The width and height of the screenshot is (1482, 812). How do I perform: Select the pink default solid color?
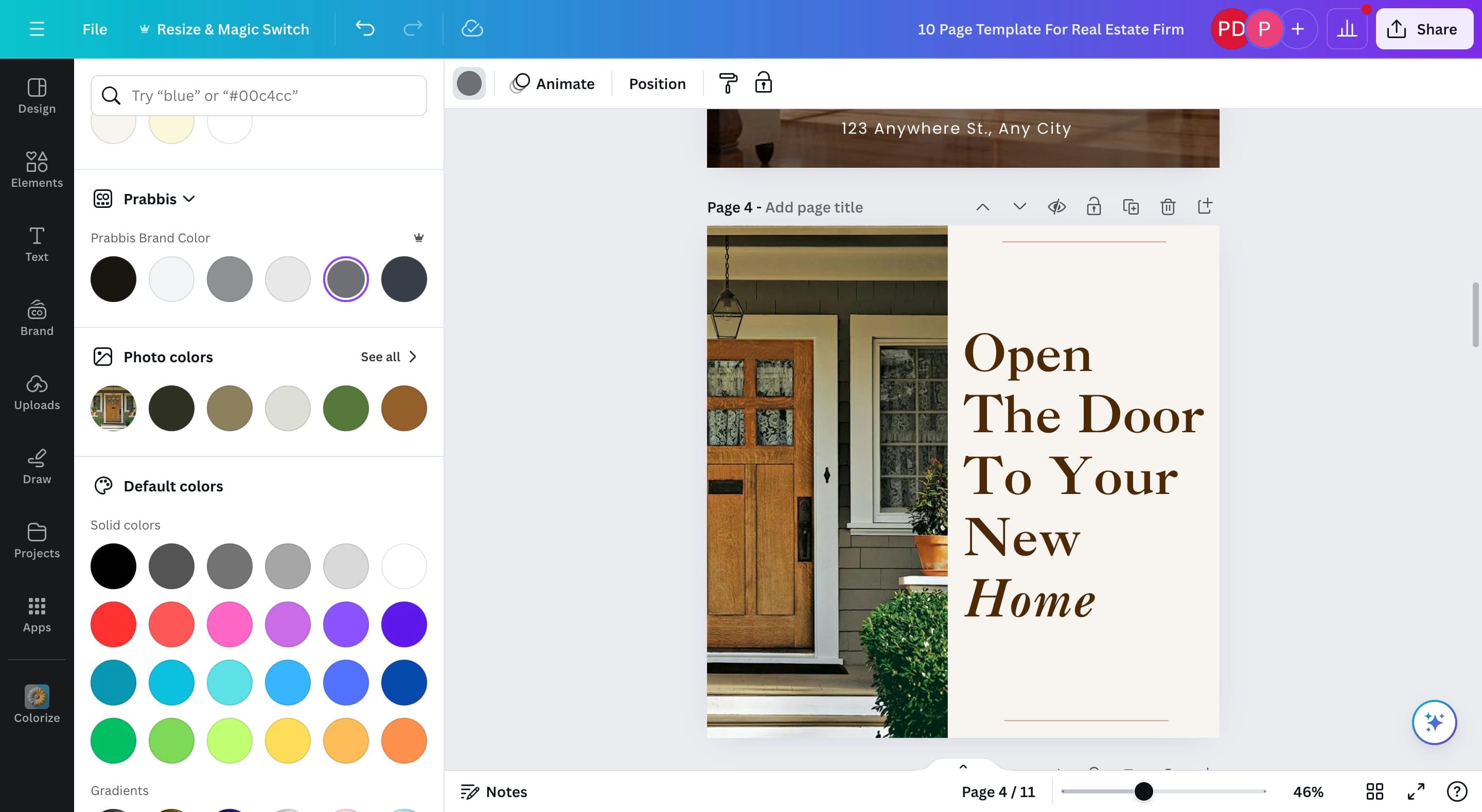tap(230, 624)
